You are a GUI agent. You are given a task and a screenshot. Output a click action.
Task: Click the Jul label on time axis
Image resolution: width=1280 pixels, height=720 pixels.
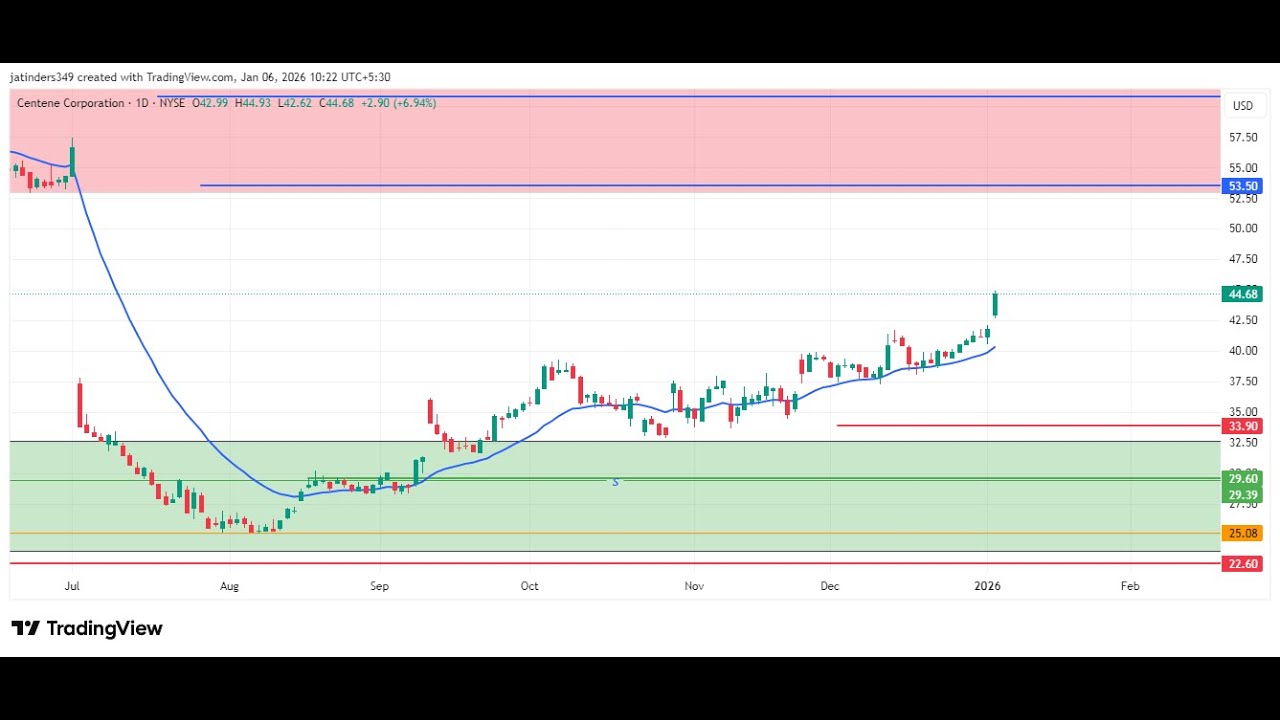pyautogui.click(x=71, y=586)
